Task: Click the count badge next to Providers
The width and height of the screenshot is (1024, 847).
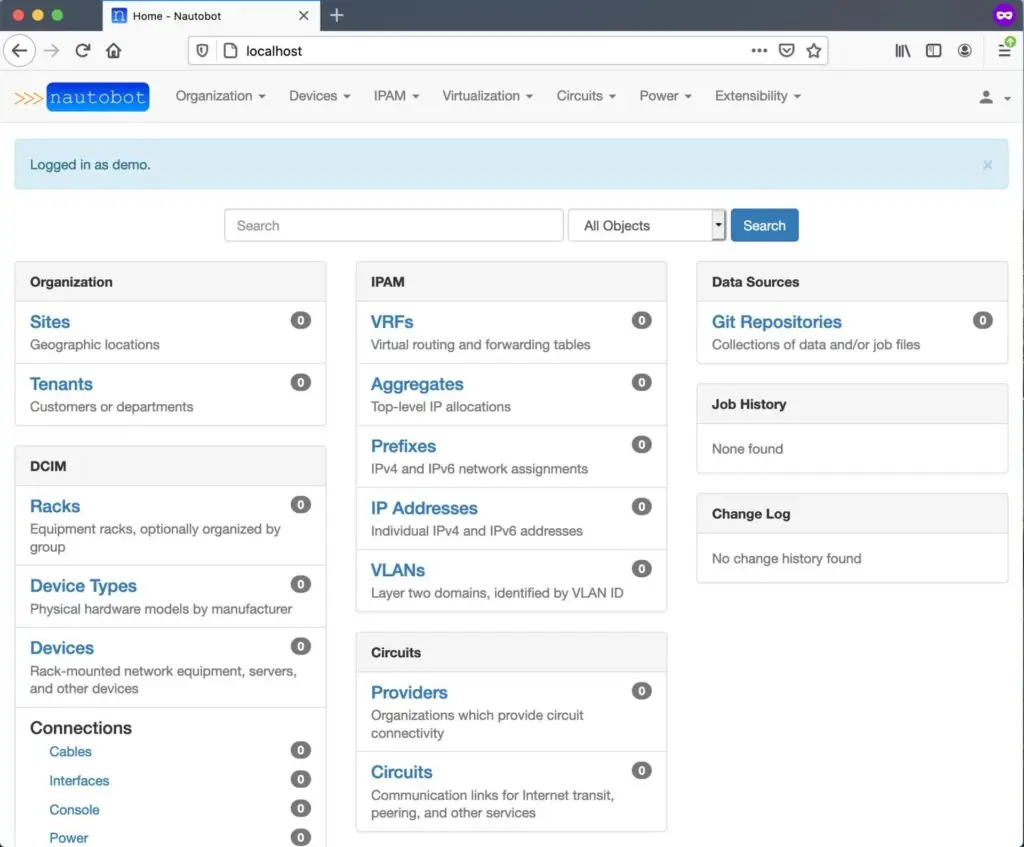Action: [641, 691]
